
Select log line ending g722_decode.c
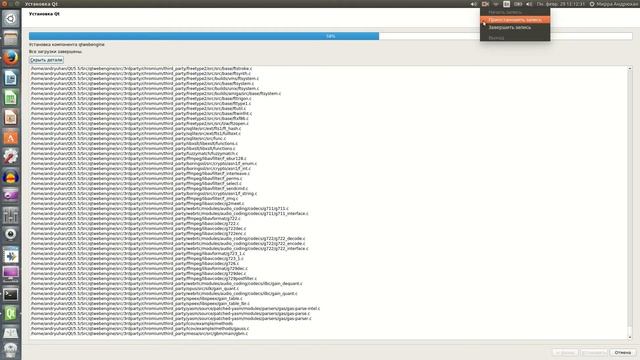coord(168,238)
